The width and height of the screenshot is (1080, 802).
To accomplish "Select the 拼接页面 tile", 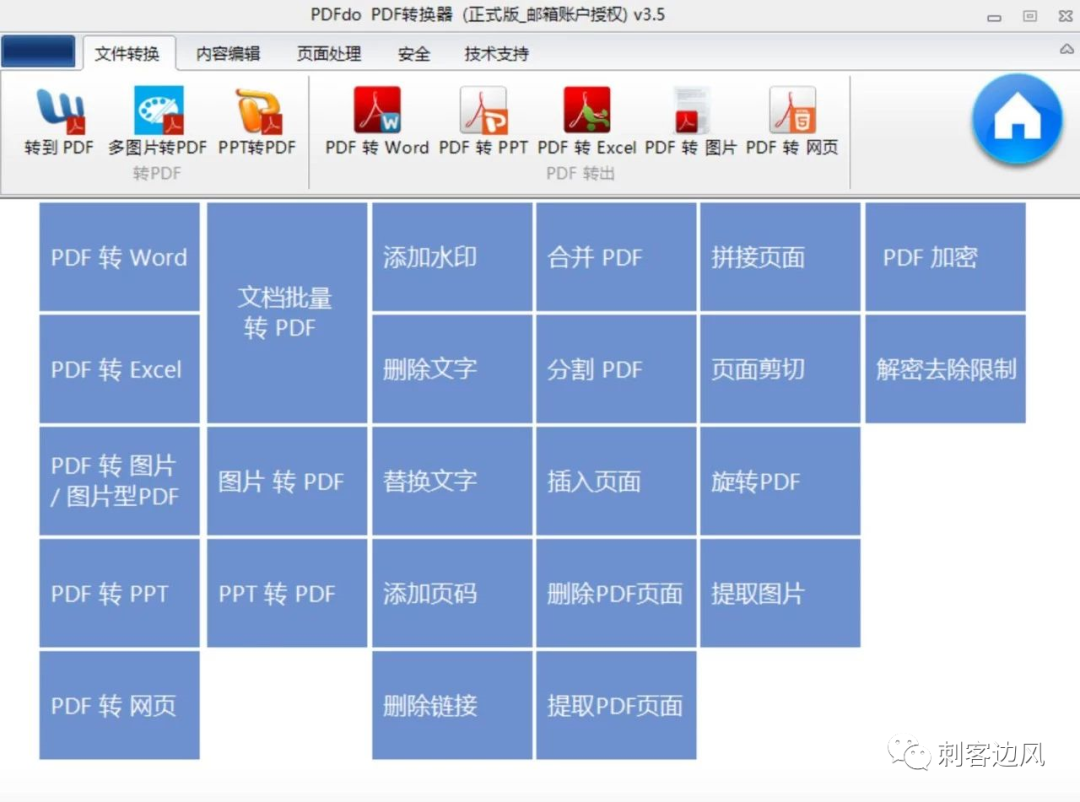I will 780,257.
